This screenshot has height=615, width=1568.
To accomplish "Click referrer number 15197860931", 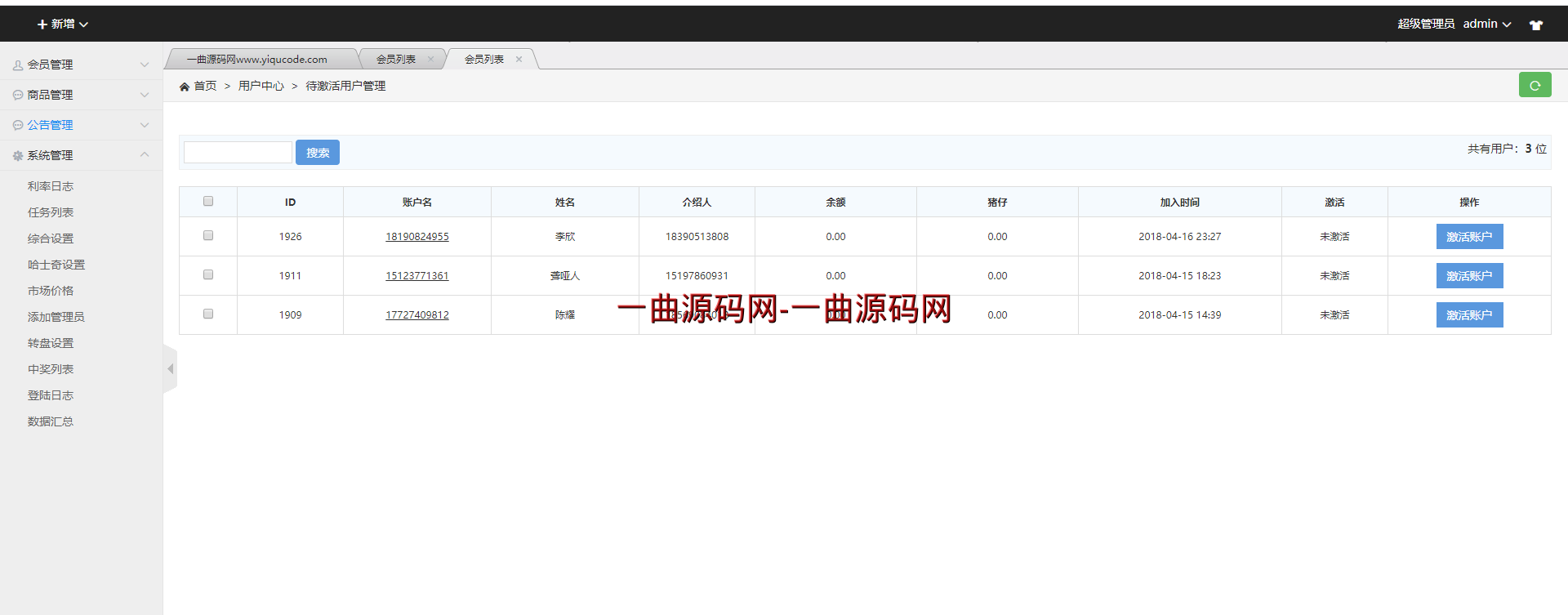I will point(697,276).
